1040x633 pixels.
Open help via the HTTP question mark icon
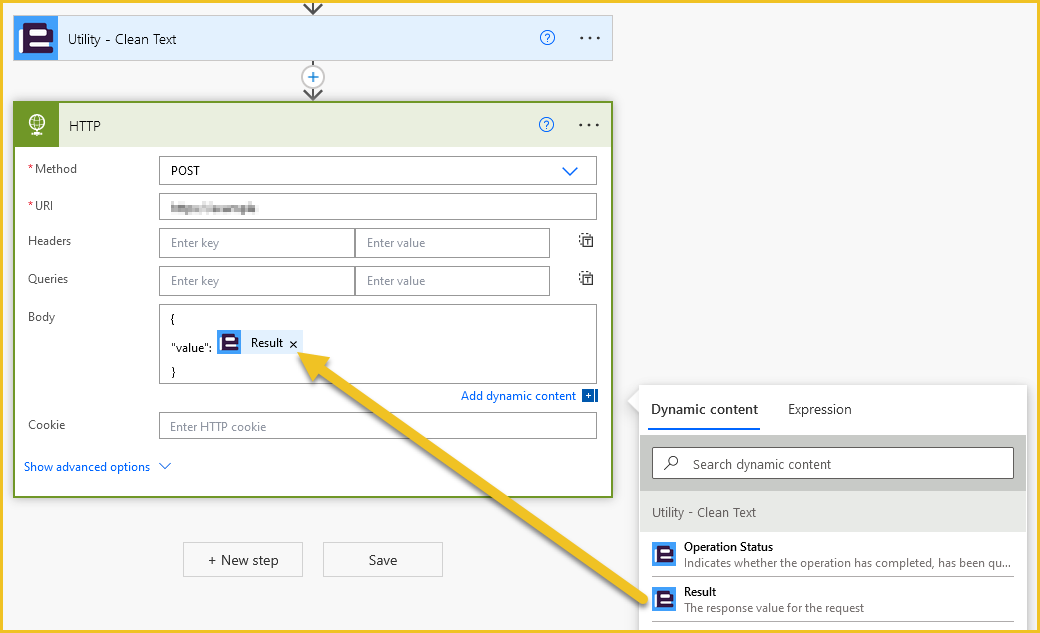(546, 124)
